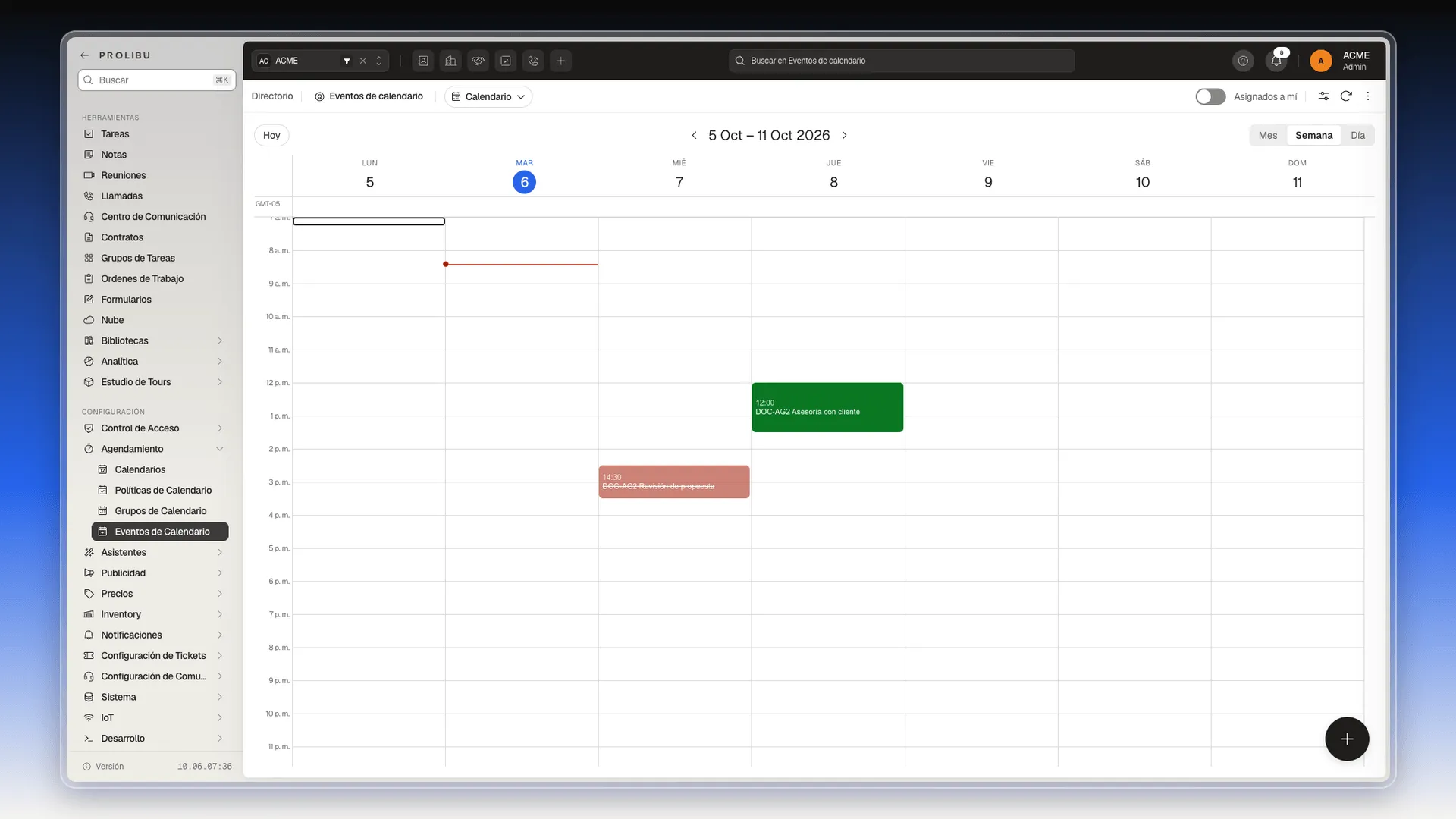Open Centro de Comunicación in the sidebar
Viewport: 1456px width, 819px height.
155,216
